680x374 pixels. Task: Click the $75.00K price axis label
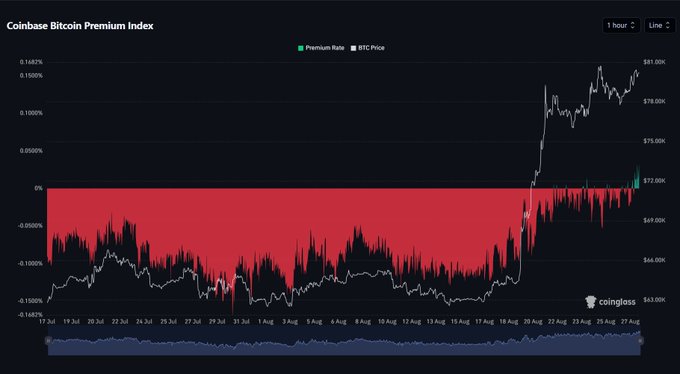[x=655, y=141]
